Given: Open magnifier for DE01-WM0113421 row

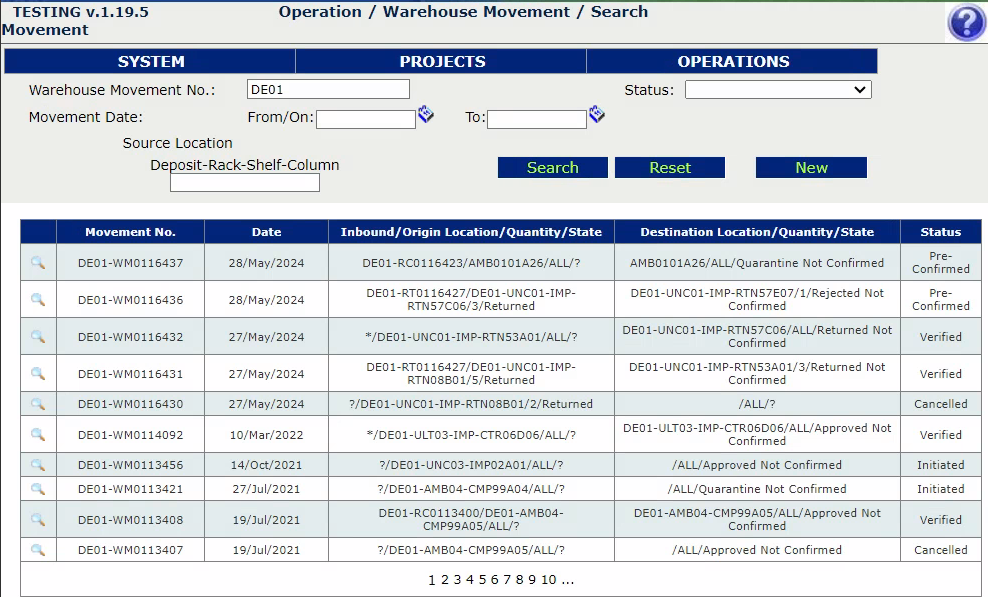Looking at the screenshot, I should (38, 489).
